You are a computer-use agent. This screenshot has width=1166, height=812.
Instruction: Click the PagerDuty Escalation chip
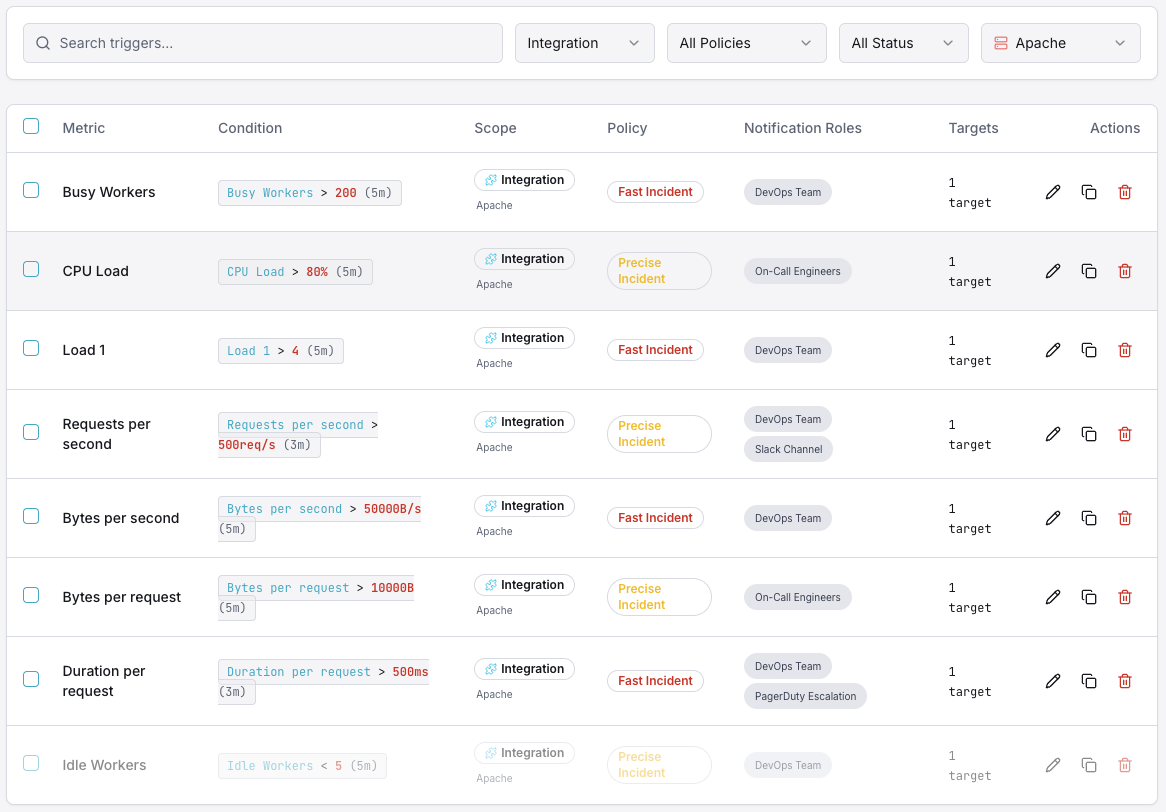coord(805,696)
